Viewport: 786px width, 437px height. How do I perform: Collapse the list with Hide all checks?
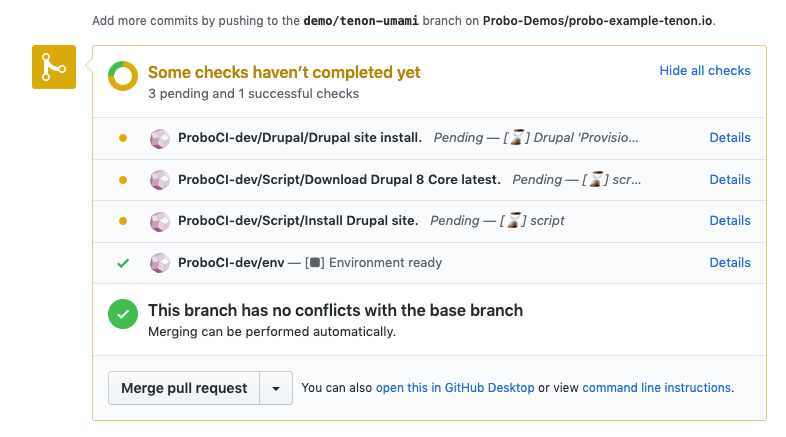click(704, 71)
